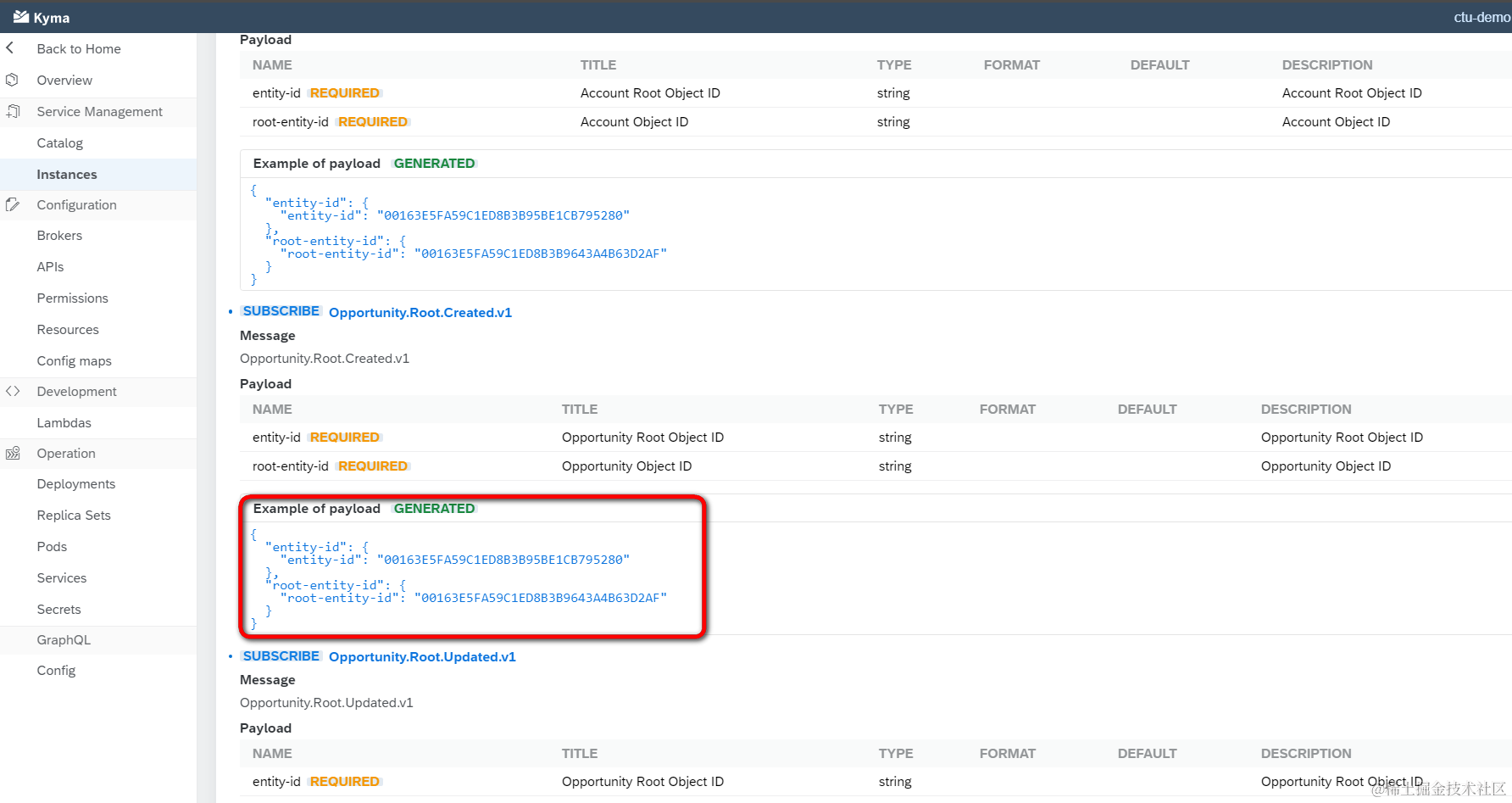1512x803 pixels.
Task: Click the Development code brackets icon
Action: pyautogui.click(x=13, y=391)
